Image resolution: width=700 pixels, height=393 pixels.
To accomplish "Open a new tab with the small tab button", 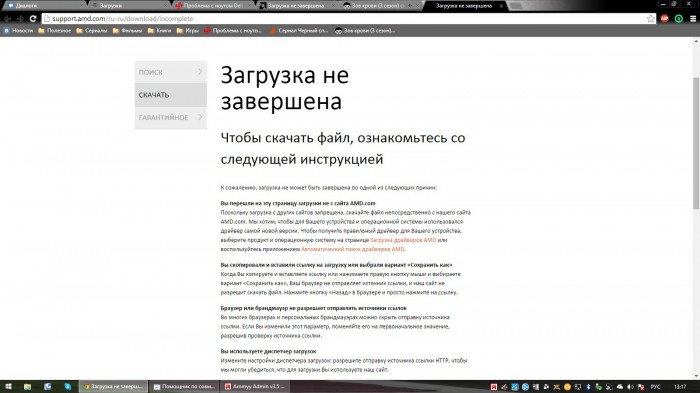I will coord(515,6).
